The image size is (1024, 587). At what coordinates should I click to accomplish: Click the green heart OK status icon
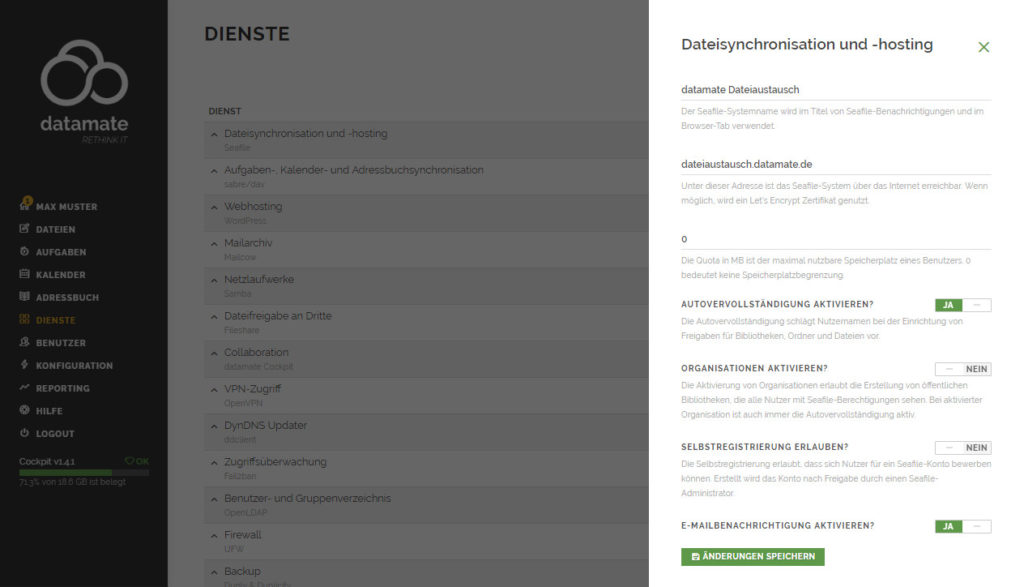click(129, 461)
